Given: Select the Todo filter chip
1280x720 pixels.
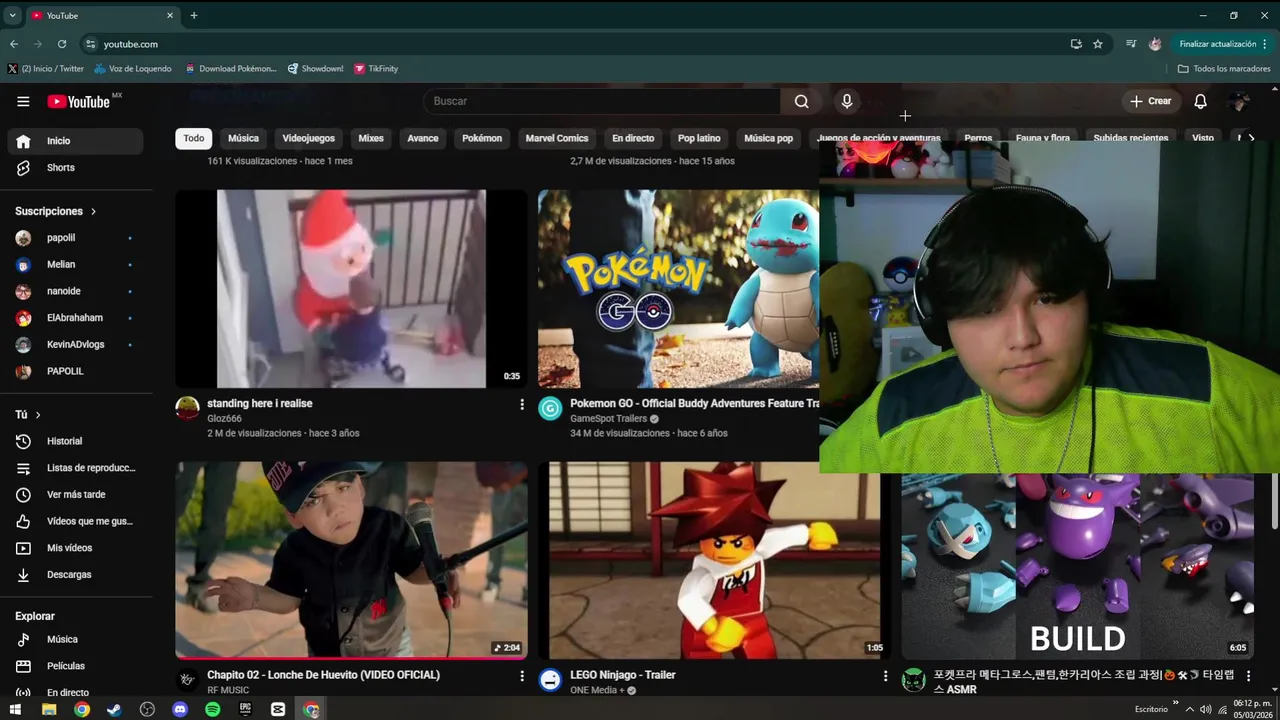Looking at the screenshot, I should pos(194,138).
